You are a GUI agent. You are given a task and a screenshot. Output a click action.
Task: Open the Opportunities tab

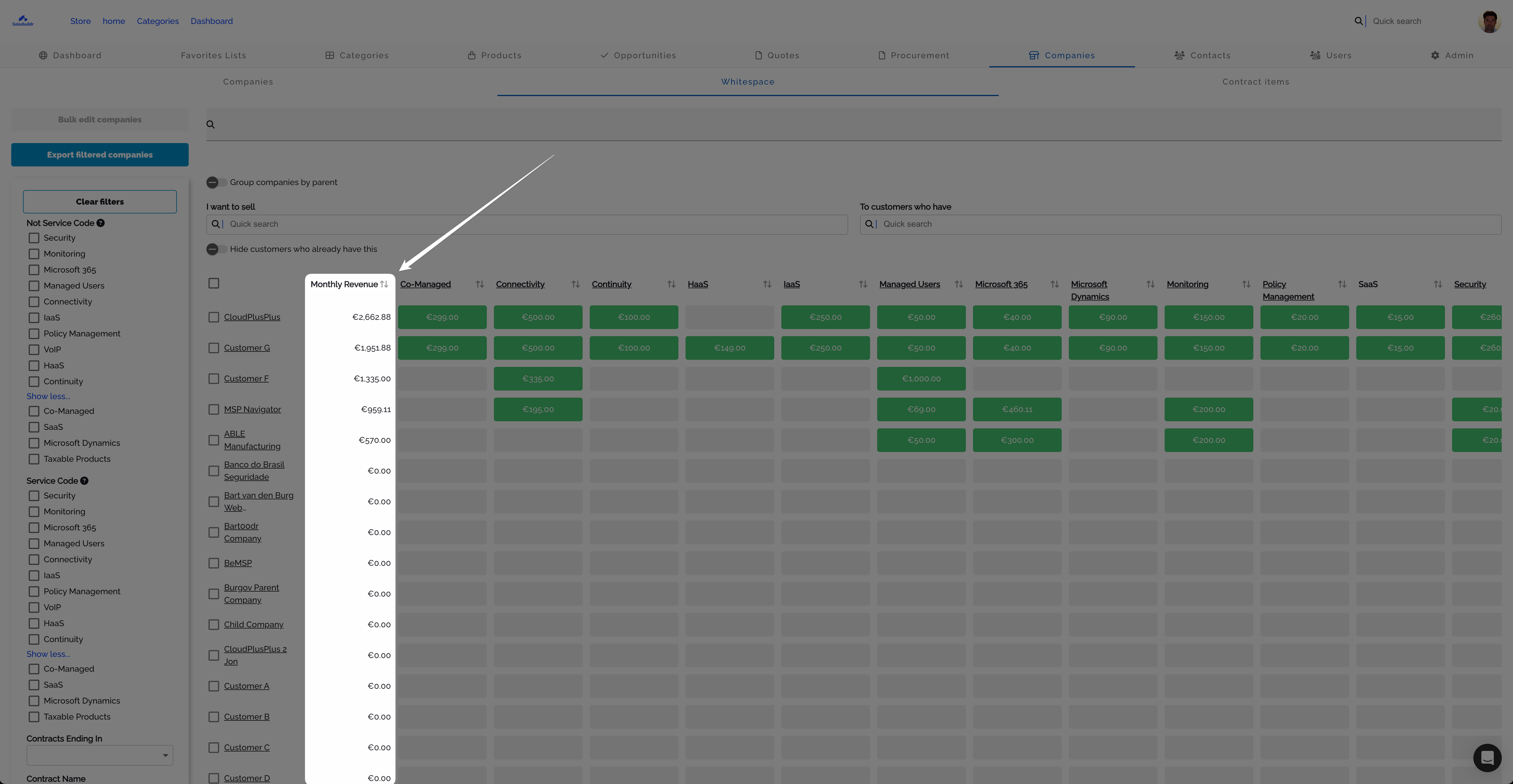[639, 56]
